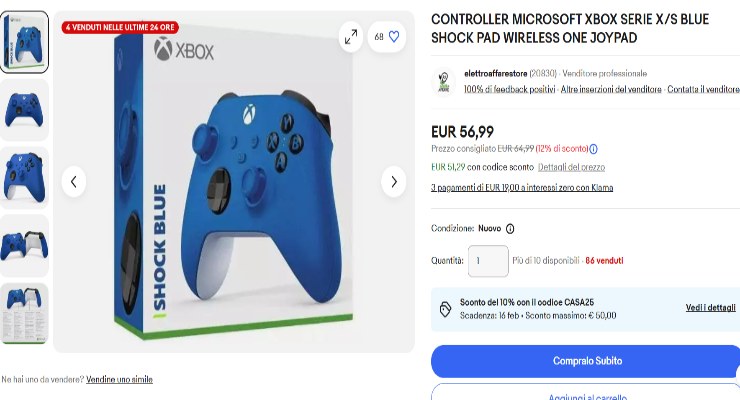The width and height of the screenshot is (740, 400).
Task: Click Vendine uno simile link
Action: pyautogui.click(x=119, y=379)
